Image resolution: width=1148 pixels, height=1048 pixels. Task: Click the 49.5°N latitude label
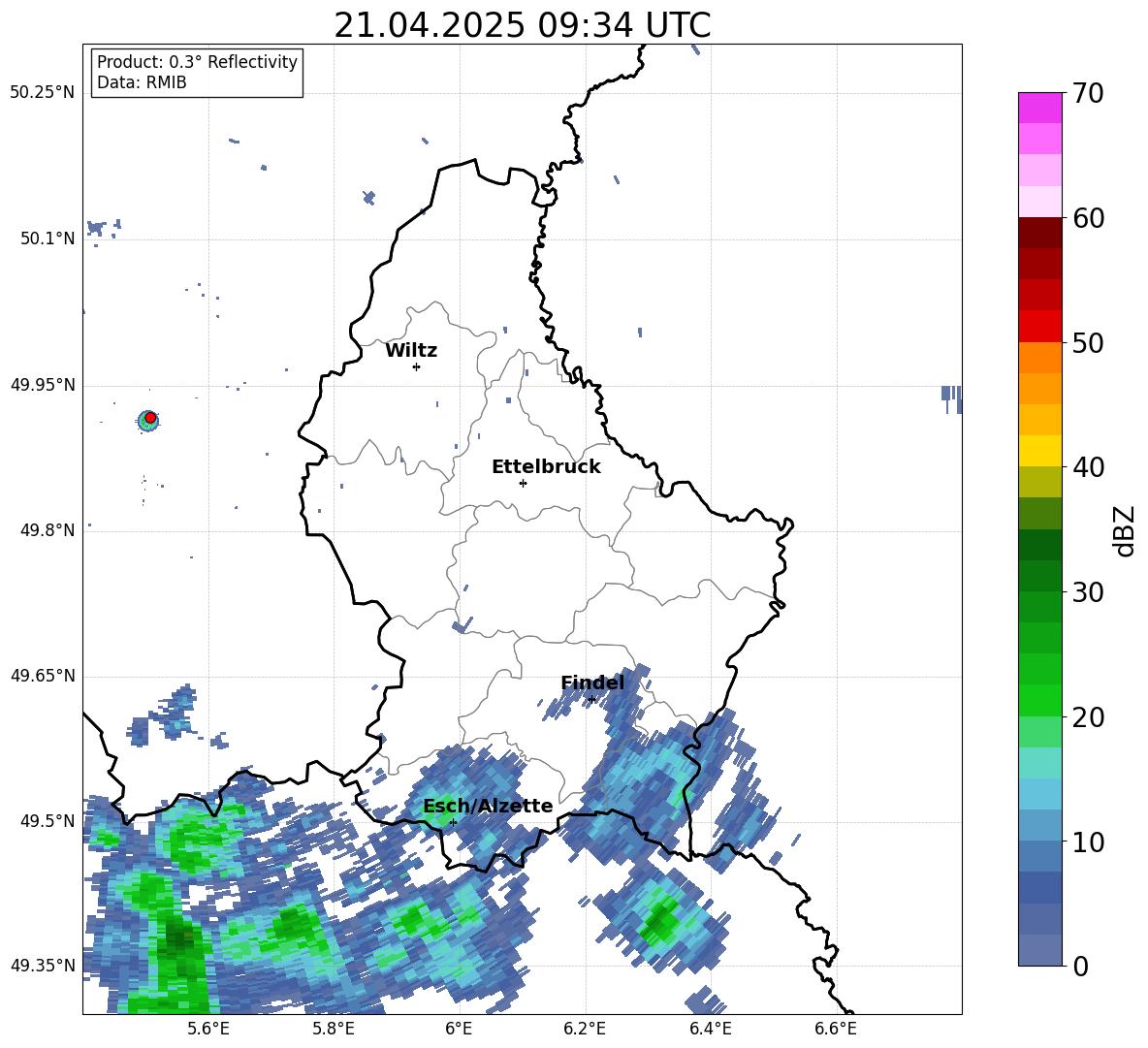[x=48, y=821]
